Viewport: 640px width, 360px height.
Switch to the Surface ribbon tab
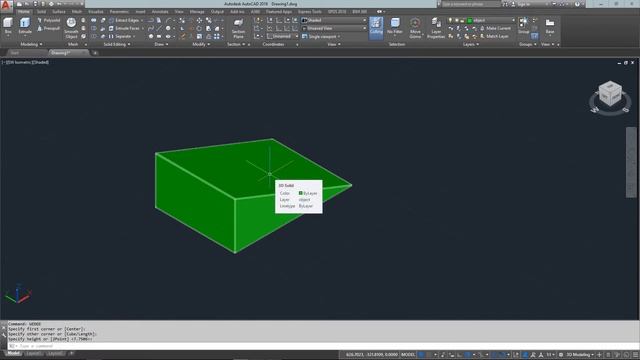tap(59, 12)
